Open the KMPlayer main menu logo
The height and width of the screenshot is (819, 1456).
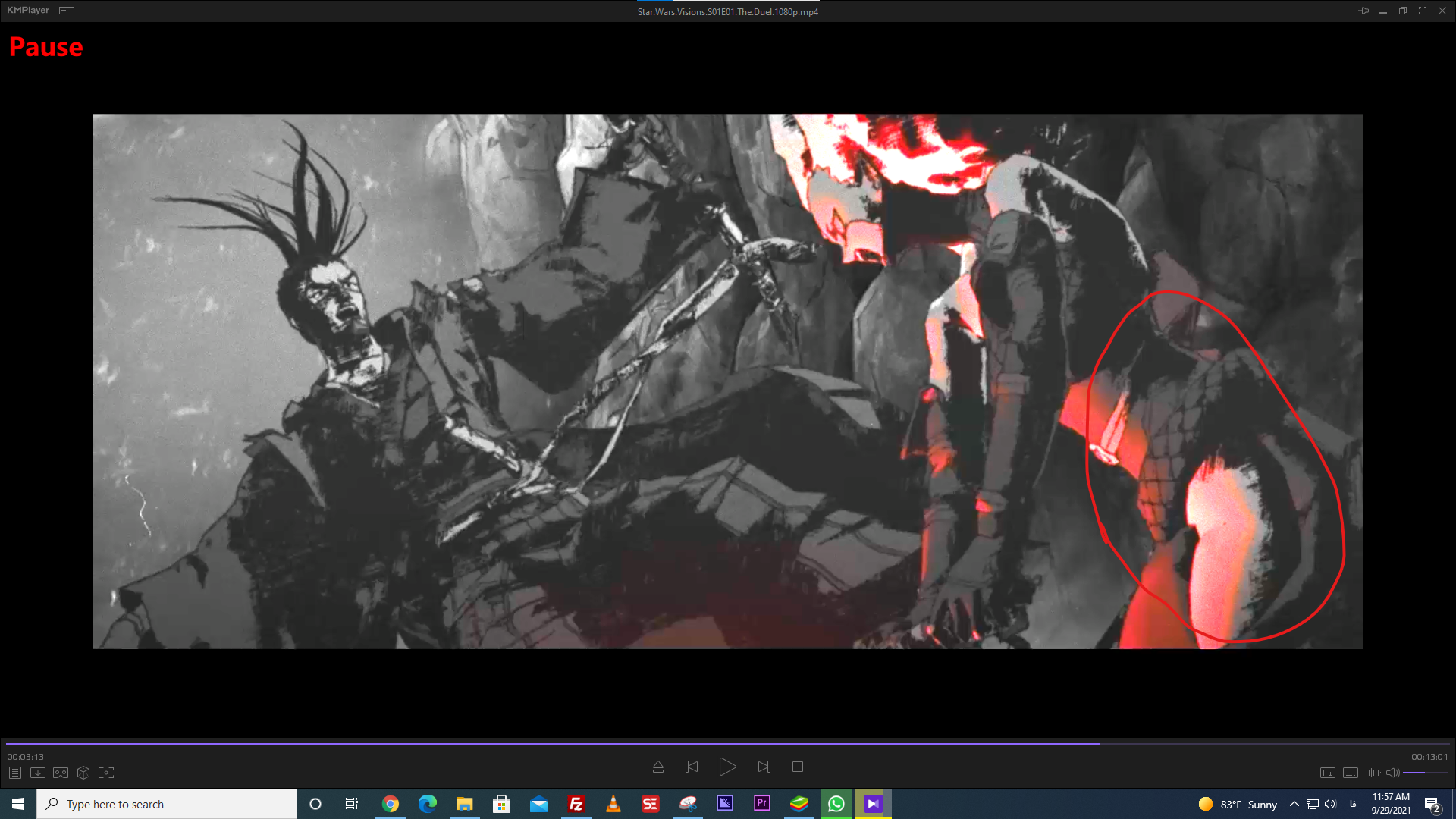(x=28, y=11)
